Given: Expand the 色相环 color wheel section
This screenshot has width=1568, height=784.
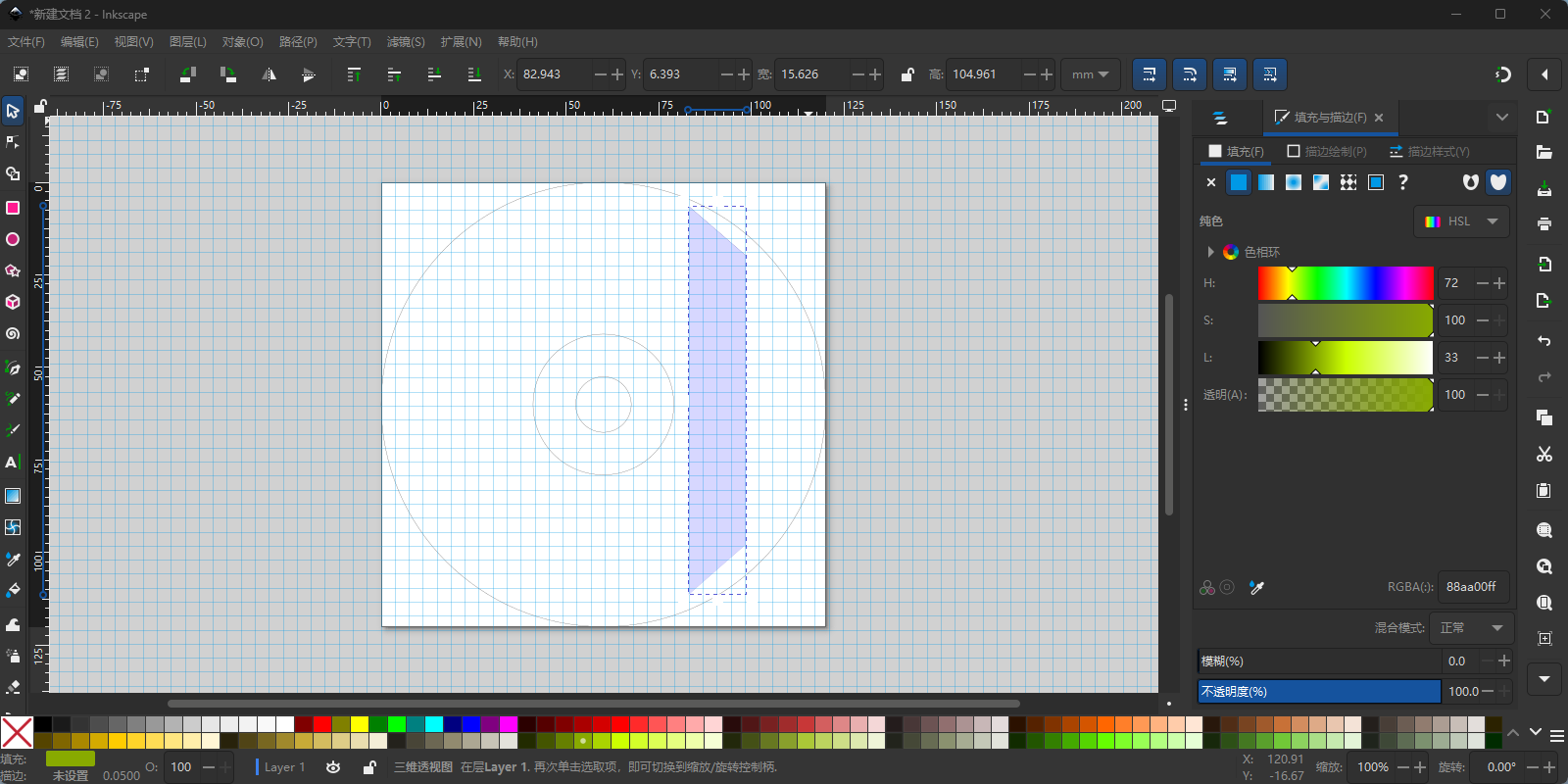Looking at the screenshot, I should tap(1211, 252).
